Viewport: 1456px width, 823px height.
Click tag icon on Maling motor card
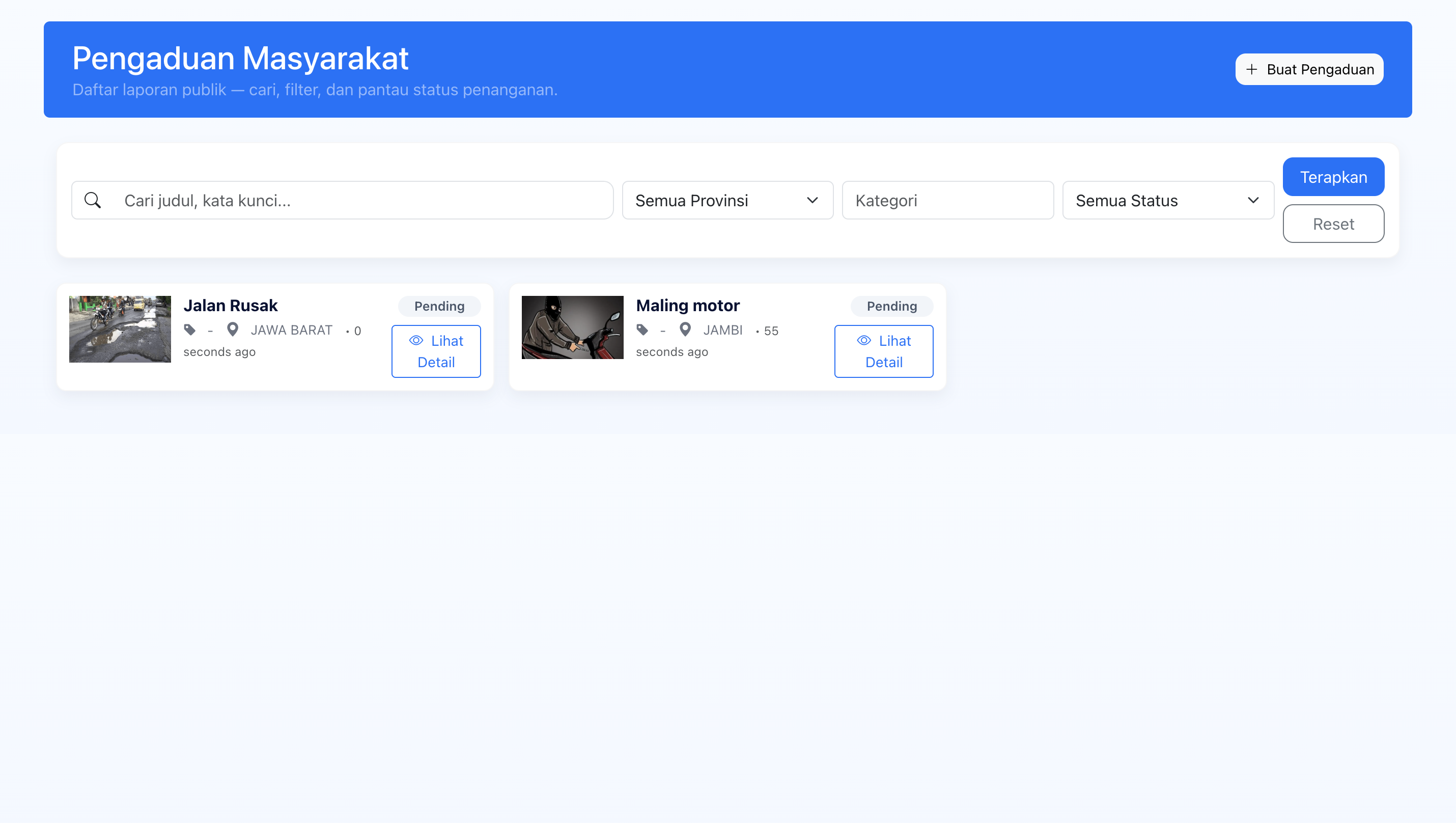click(642, 330)
